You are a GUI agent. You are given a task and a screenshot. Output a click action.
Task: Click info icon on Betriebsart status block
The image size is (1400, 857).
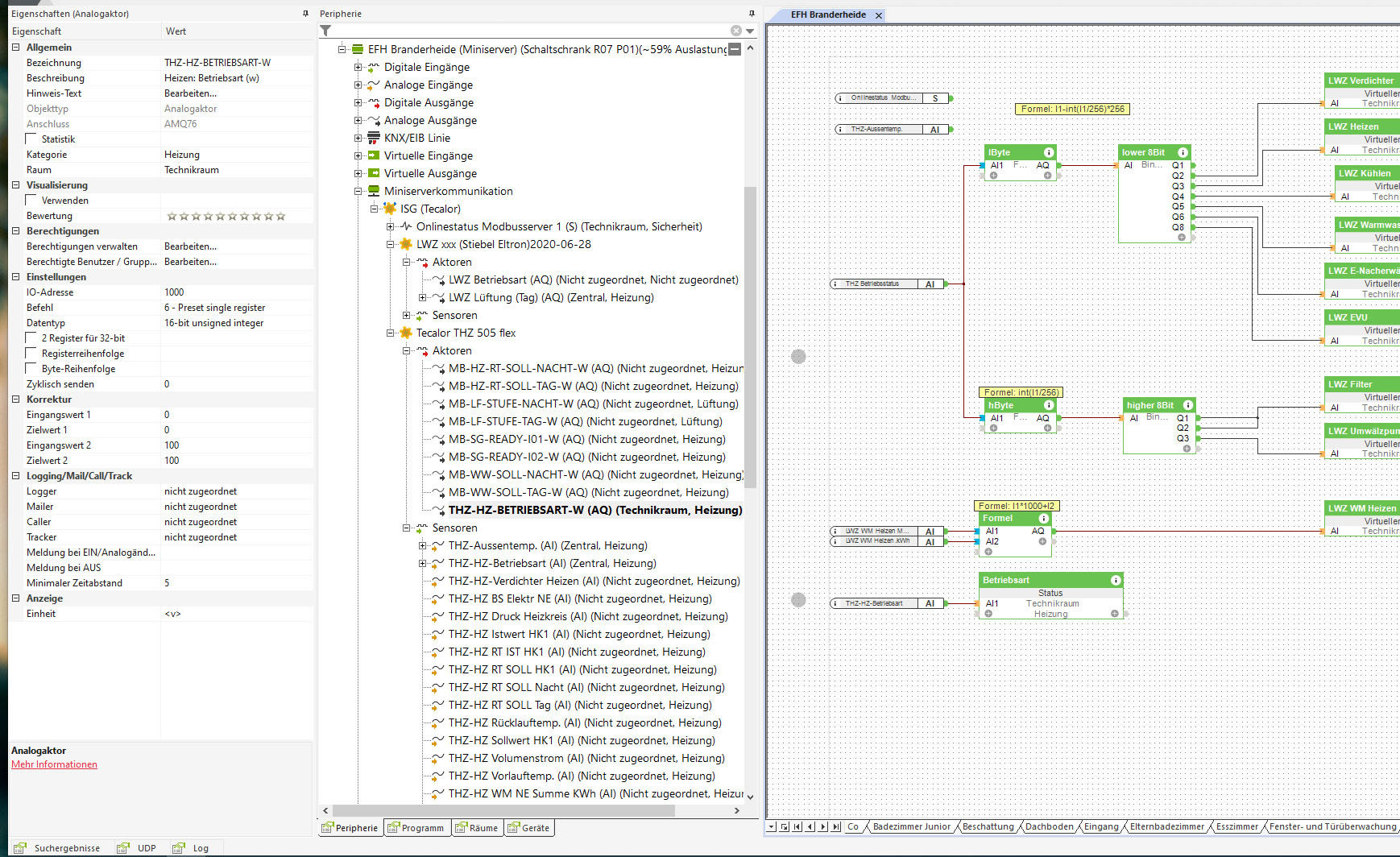1116,580
